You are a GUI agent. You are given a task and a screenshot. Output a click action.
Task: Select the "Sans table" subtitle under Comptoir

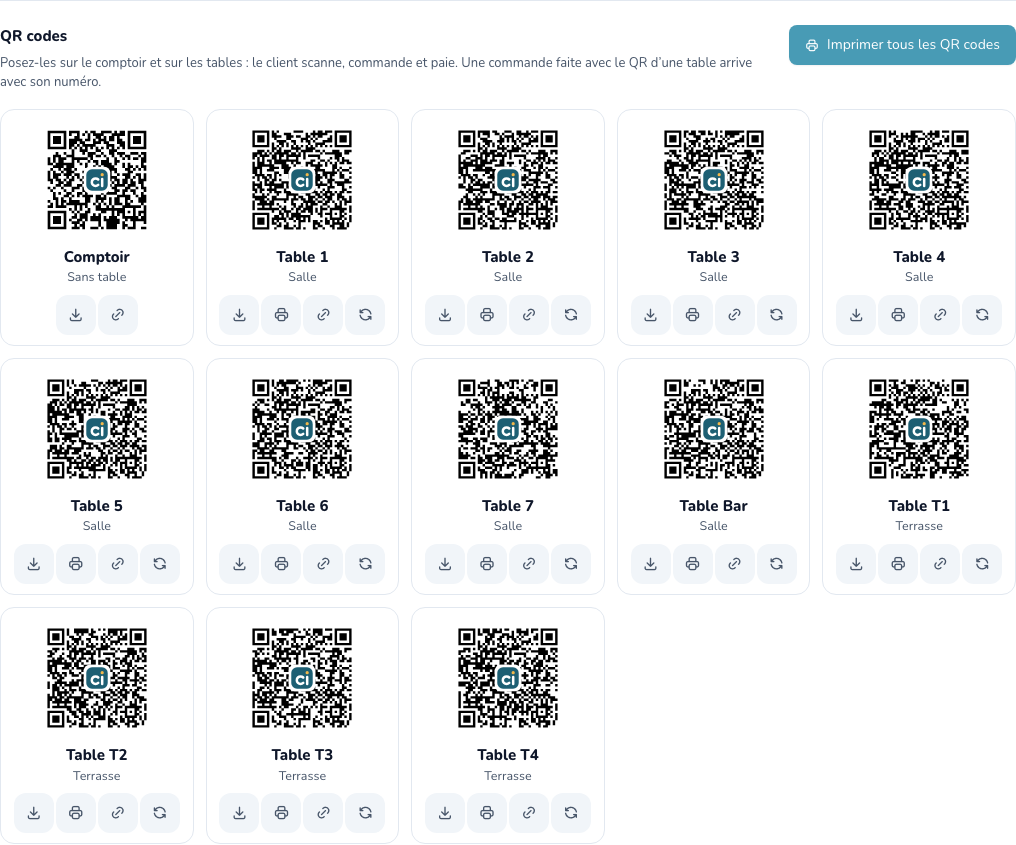97,277
